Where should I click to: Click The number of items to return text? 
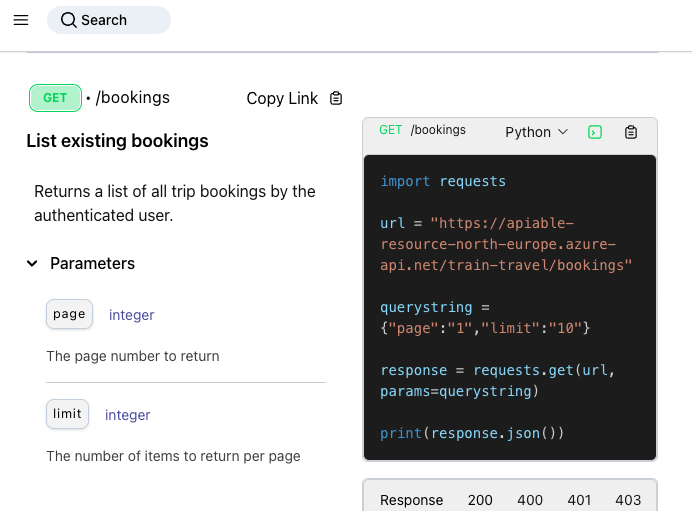[x=173, y=456]
